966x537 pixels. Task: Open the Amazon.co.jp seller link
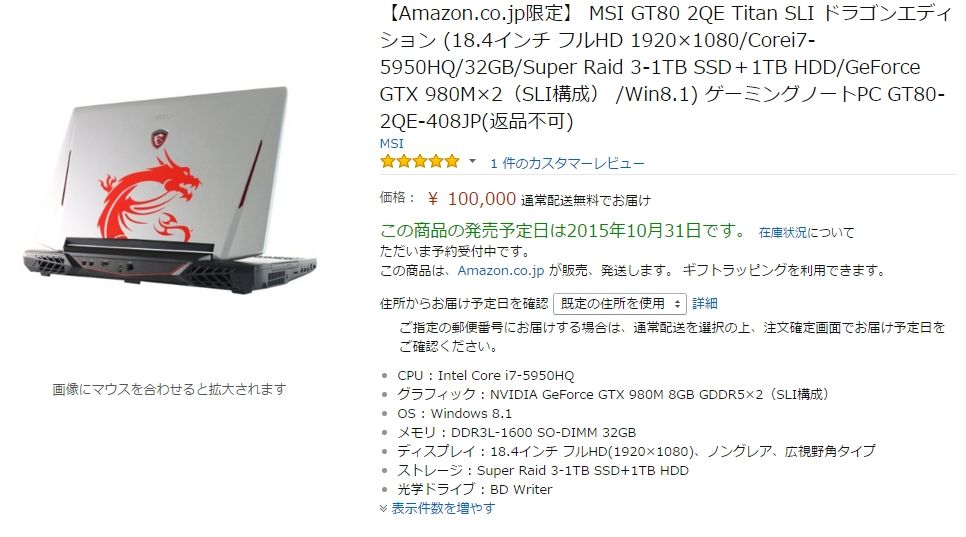click(501, 270)
